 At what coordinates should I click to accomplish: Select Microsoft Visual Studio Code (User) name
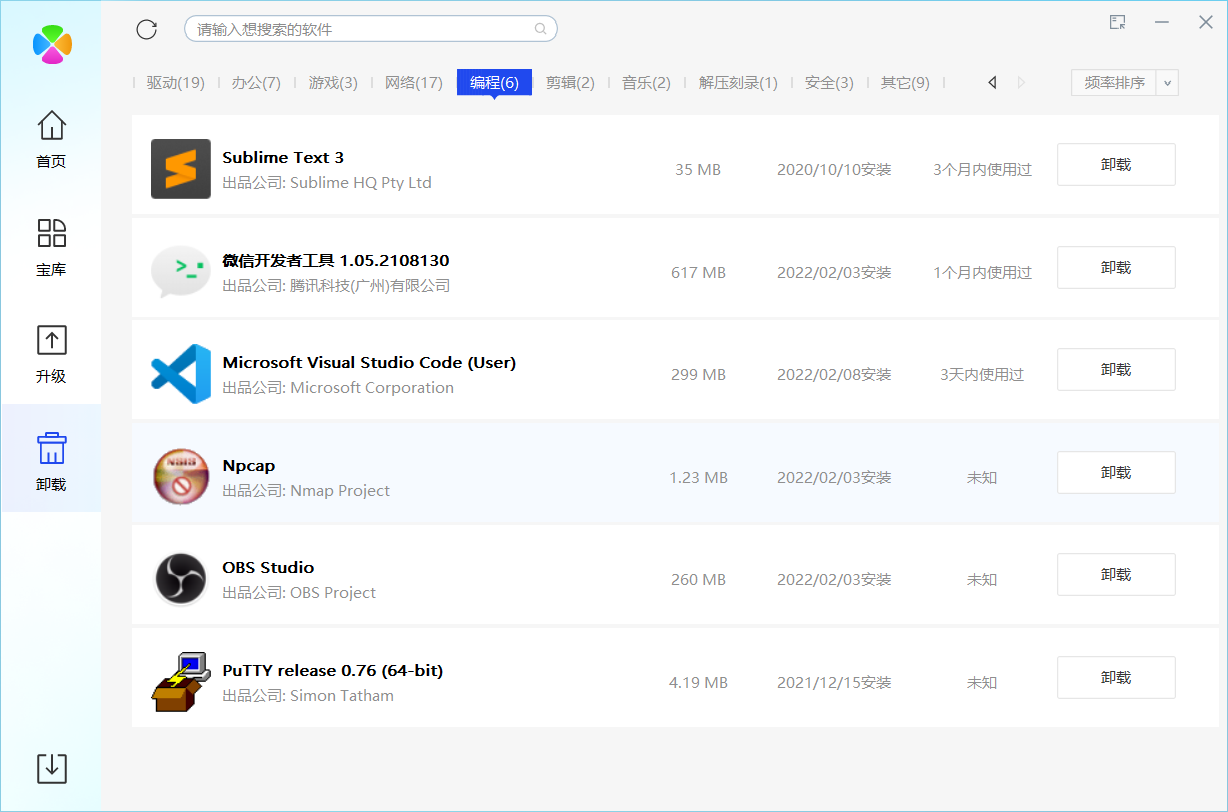(369, 363)
